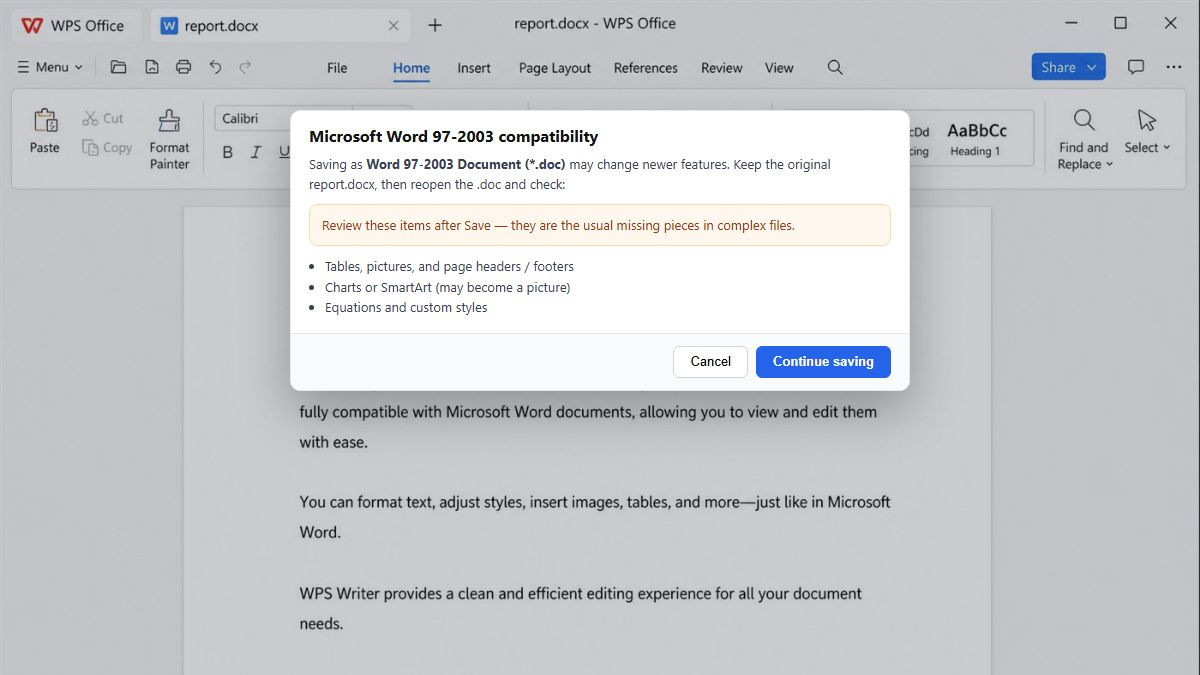Click 'Equations and custom styles' bullet

tap(406, 308)
